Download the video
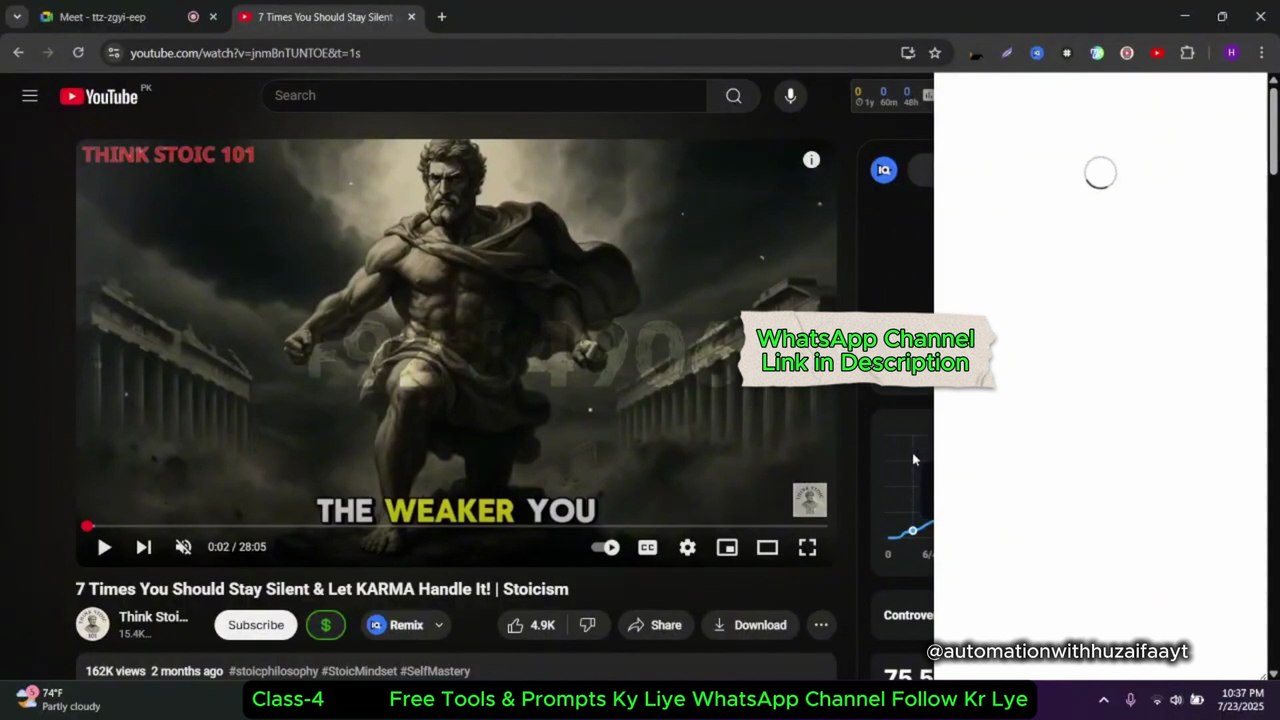 [750, 625]
